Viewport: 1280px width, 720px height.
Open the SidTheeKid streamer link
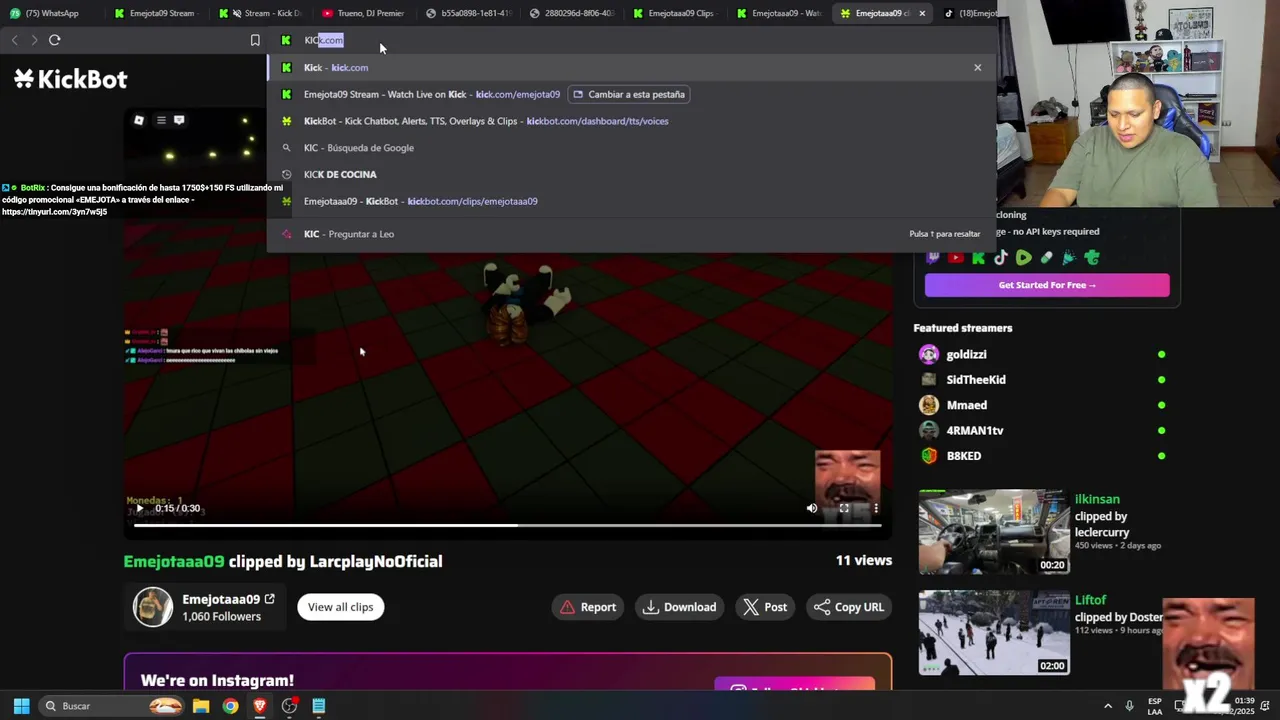click(x=976, y=380)
